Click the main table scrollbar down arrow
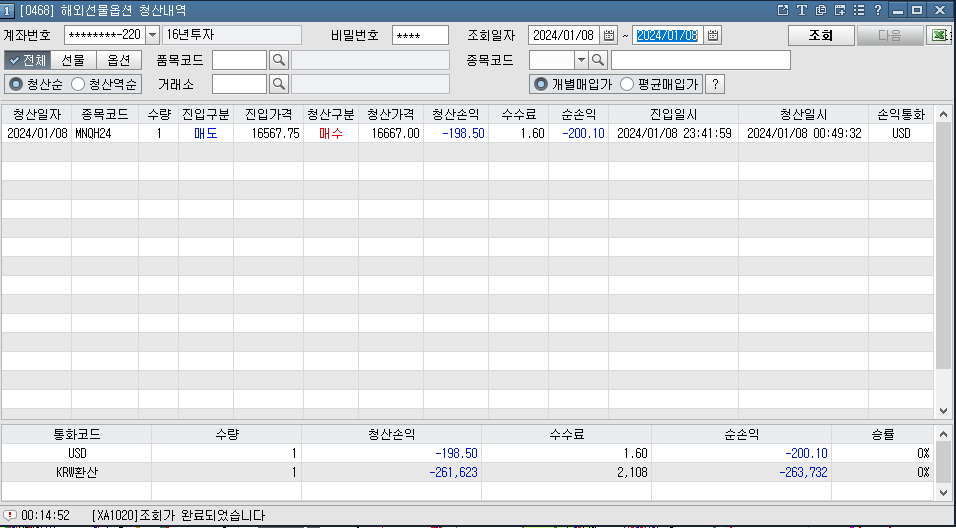Image resolution: width=956 pixels, height=528 pixels. [x=943, y=410]
